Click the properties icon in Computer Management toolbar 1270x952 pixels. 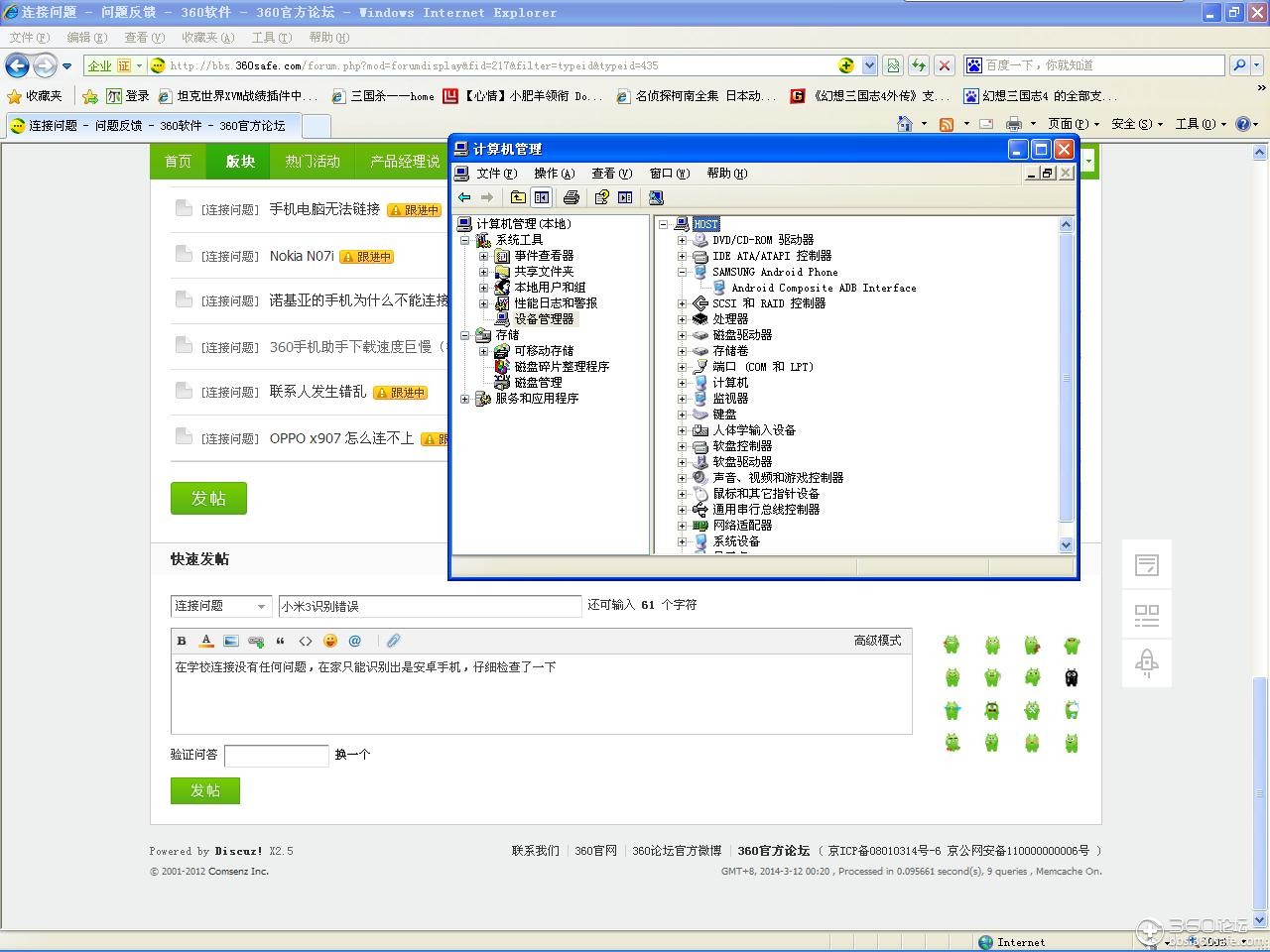601,197
